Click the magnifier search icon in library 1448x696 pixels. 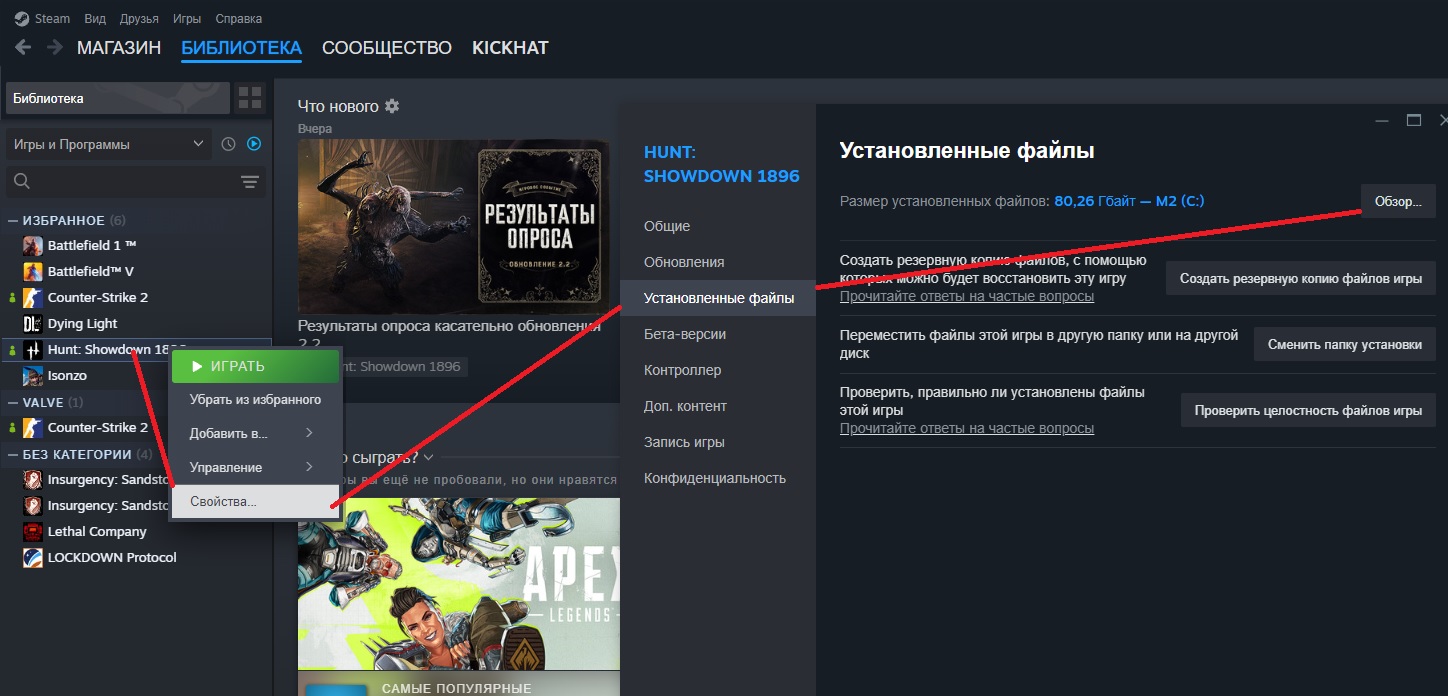[x=22, y=181]
